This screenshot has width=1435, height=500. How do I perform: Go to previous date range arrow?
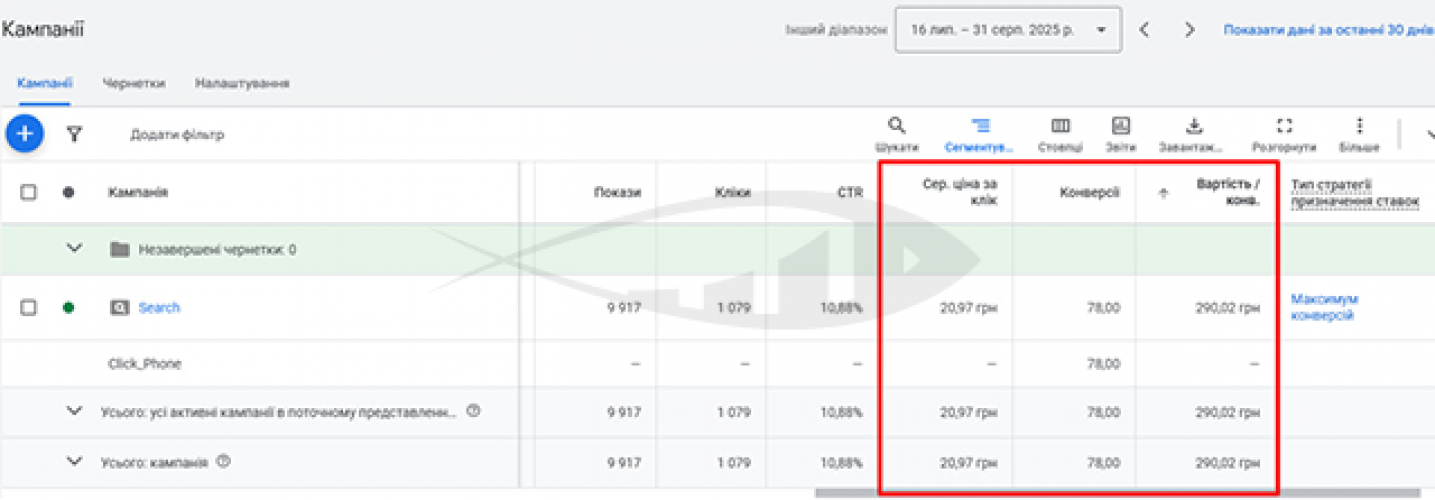pyautogui.click(x=1144, y=30)
